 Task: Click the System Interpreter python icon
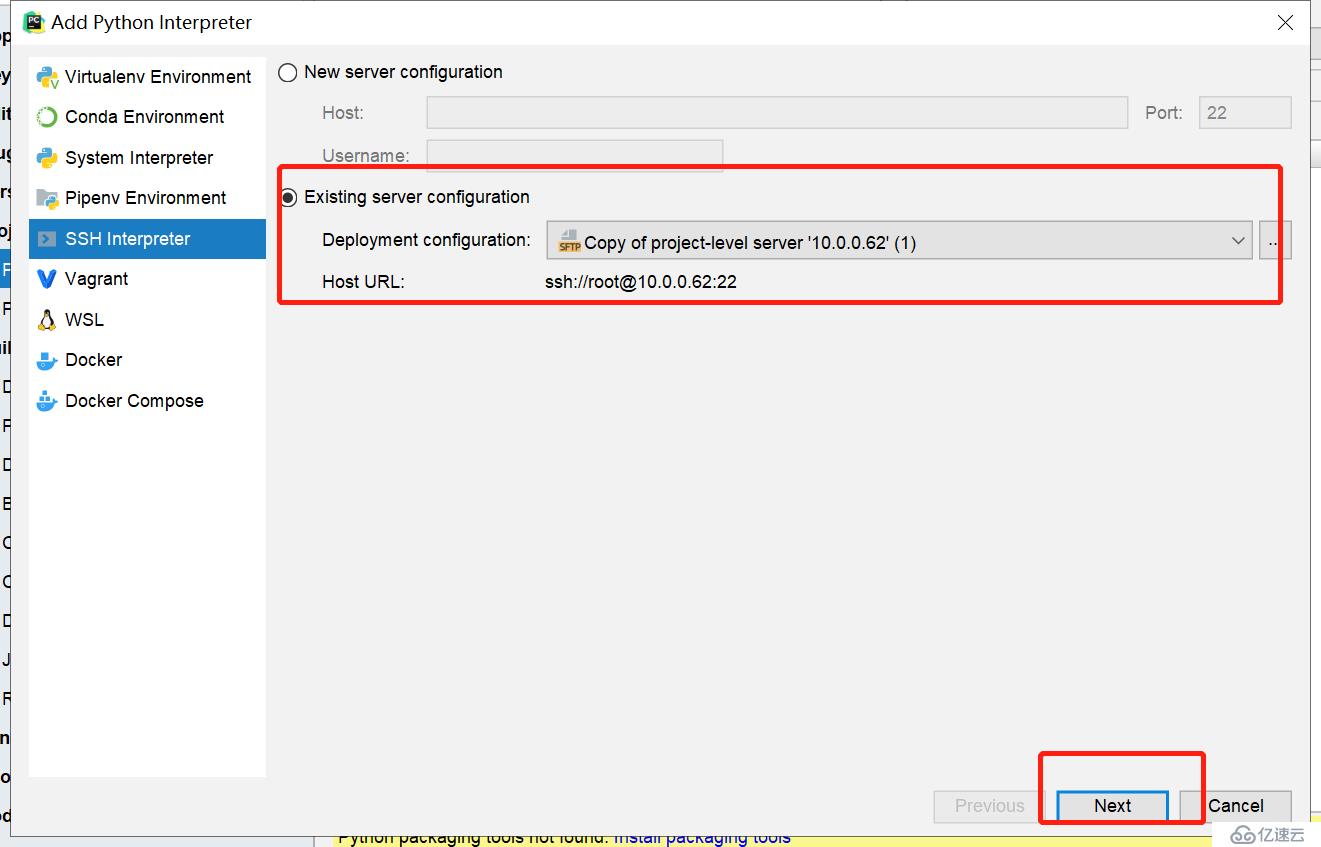[47, 158]
